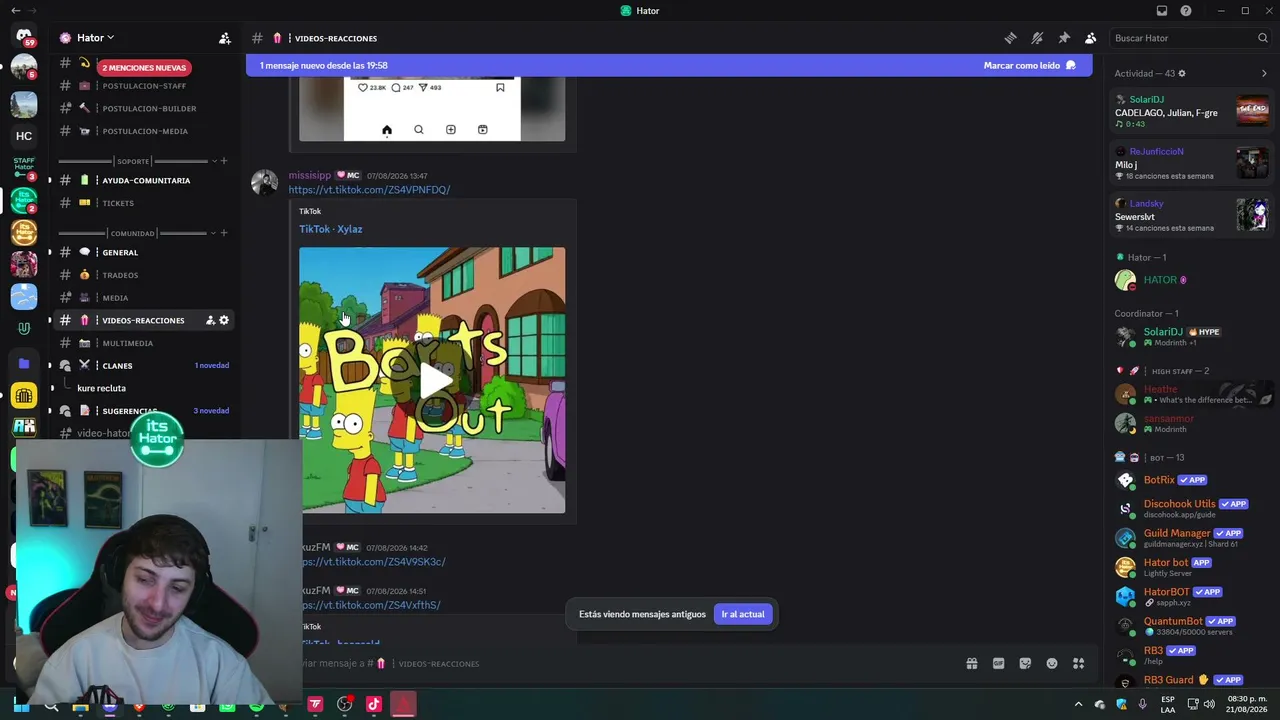Screen dimensions: 1280x720
Task: Open GIF picker icon
Action: [998, 663]
